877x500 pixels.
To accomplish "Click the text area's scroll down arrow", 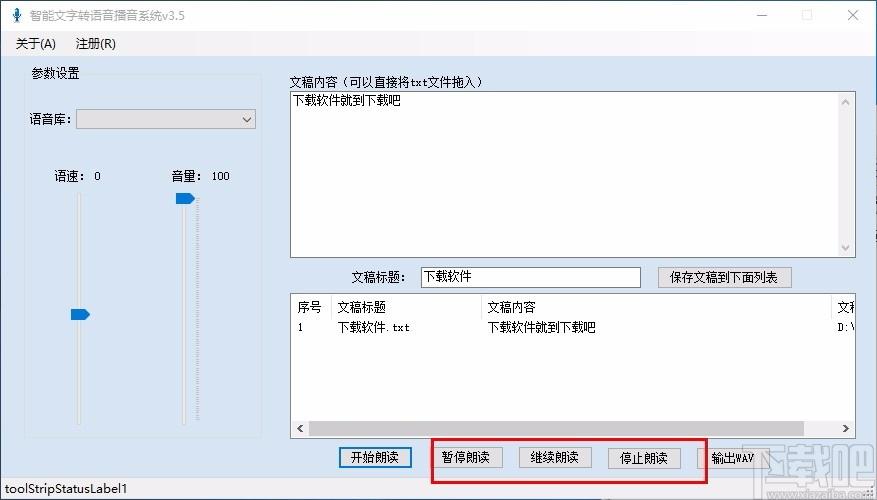I will coord(845,248).
